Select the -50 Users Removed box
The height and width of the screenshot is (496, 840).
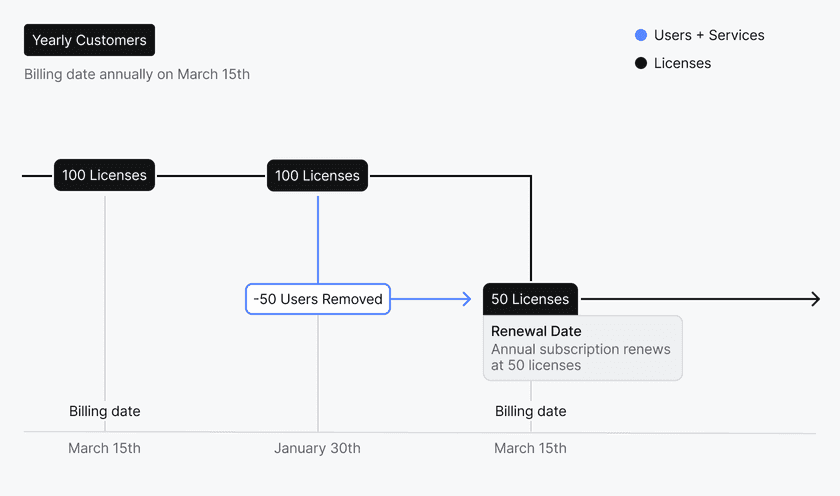pyautogui.click(x=318, y=299)
